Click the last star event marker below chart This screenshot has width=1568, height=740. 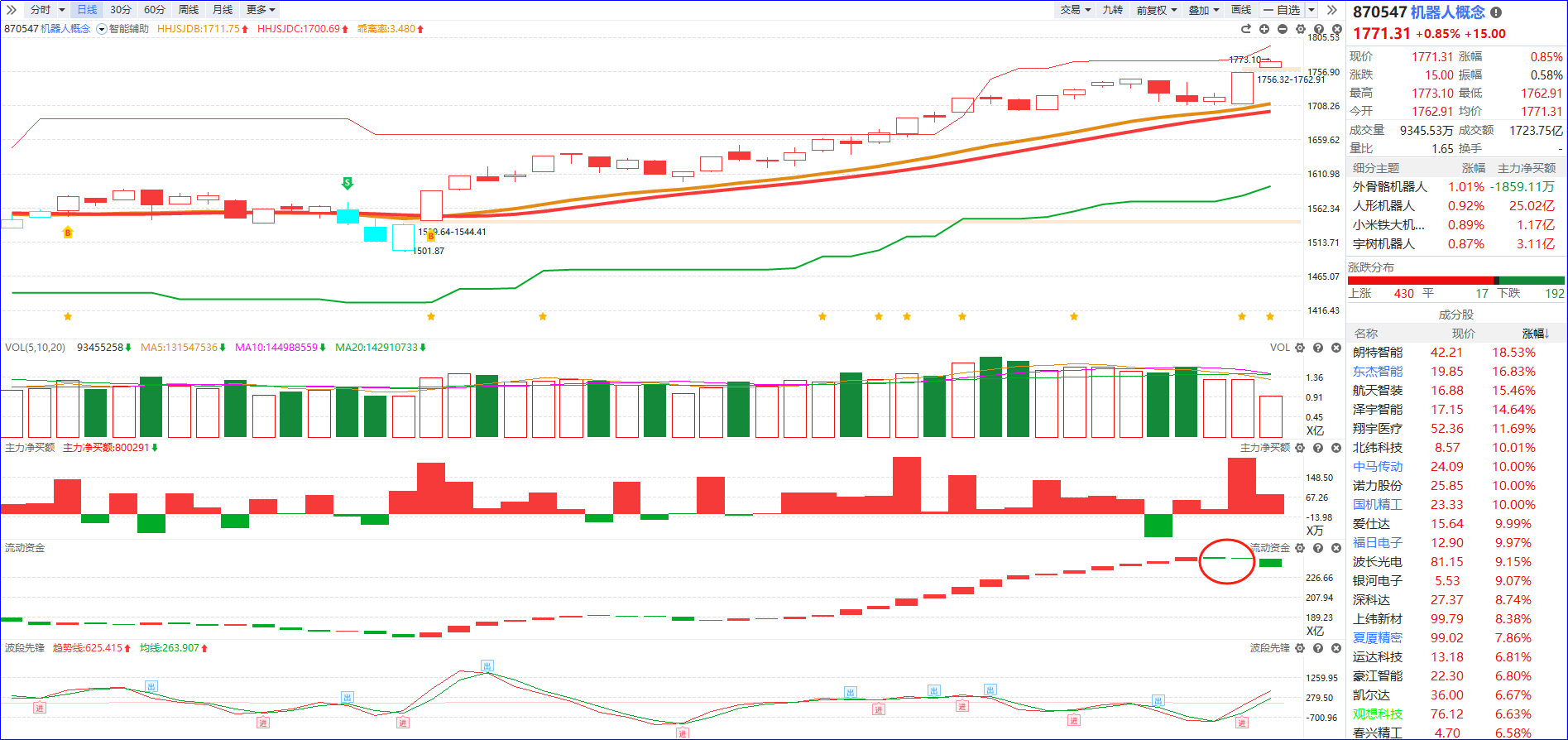[x=1270, y=316]
